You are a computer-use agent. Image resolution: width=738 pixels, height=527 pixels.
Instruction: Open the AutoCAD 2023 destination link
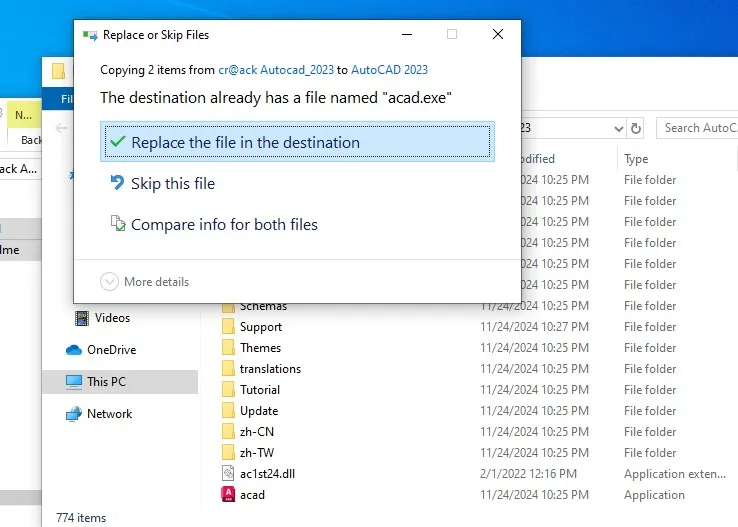(x=390, y=70)
